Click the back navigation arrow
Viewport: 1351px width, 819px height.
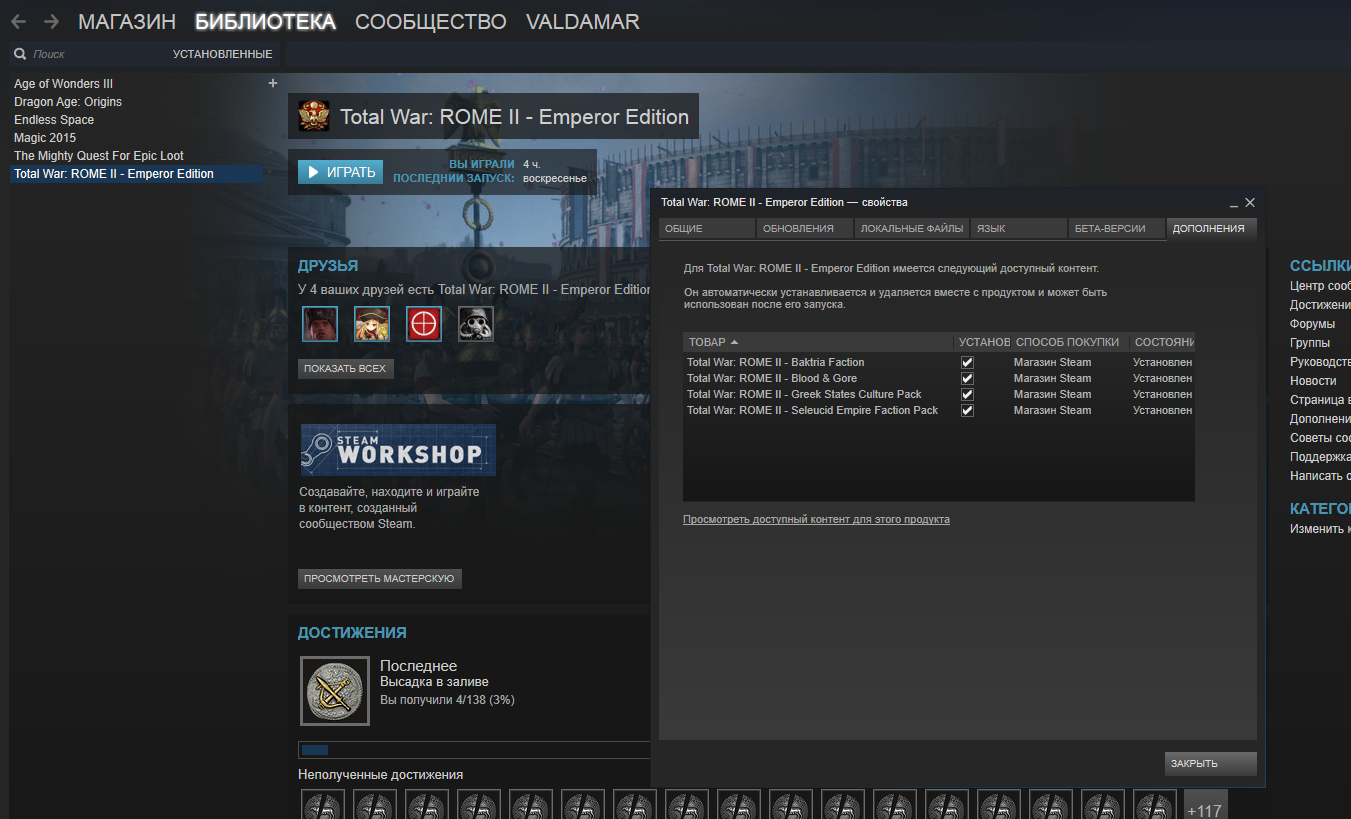(18, 22)
